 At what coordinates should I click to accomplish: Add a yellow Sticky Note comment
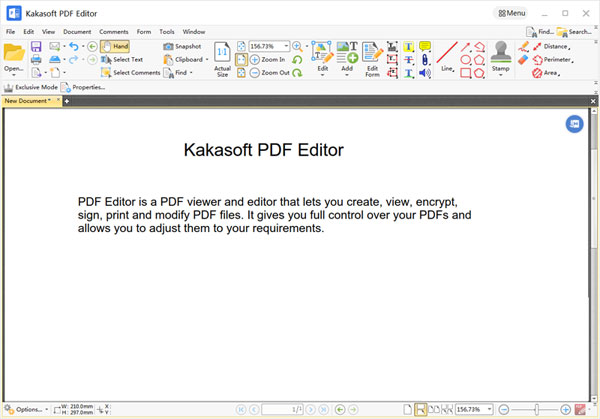pos(425,46)
